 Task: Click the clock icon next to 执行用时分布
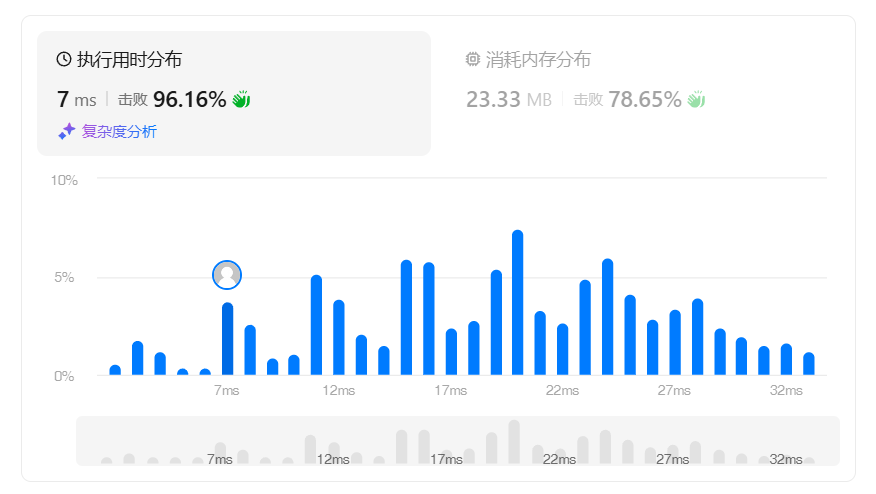(64, 59)
